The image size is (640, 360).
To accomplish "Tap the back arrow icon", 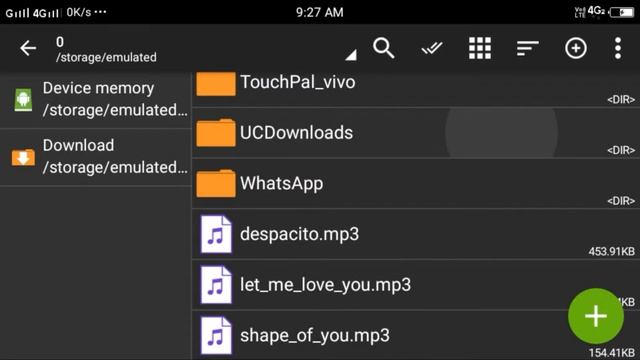I will point(28,48).
